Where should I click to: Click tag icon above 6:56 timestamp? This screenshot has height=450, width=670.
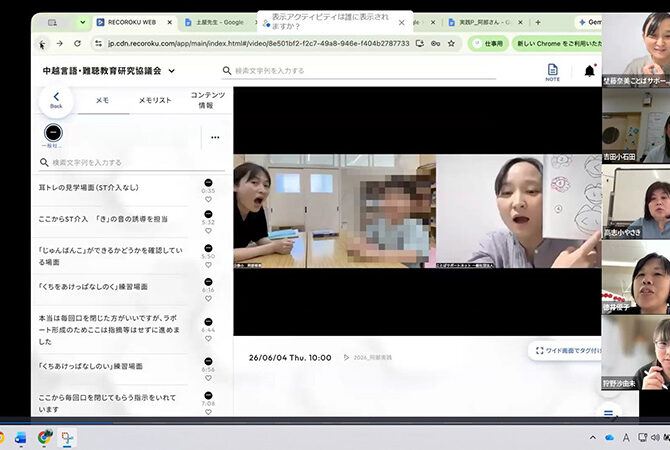coord(208,362)
